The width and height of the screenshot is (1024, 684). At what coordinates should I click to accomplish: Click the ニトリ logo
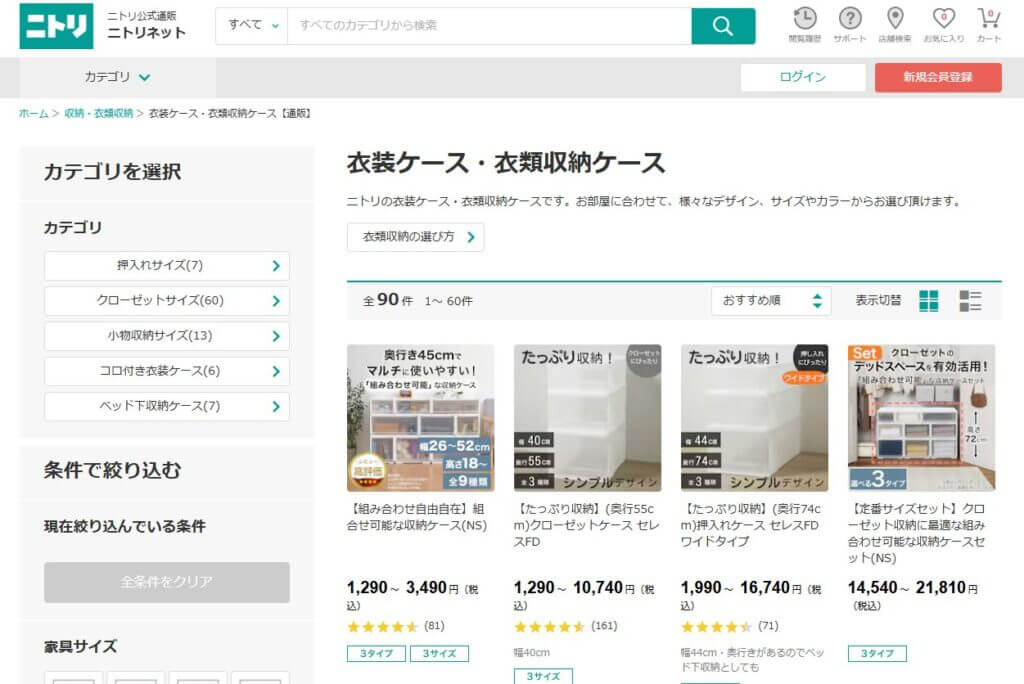click(57, 26)
